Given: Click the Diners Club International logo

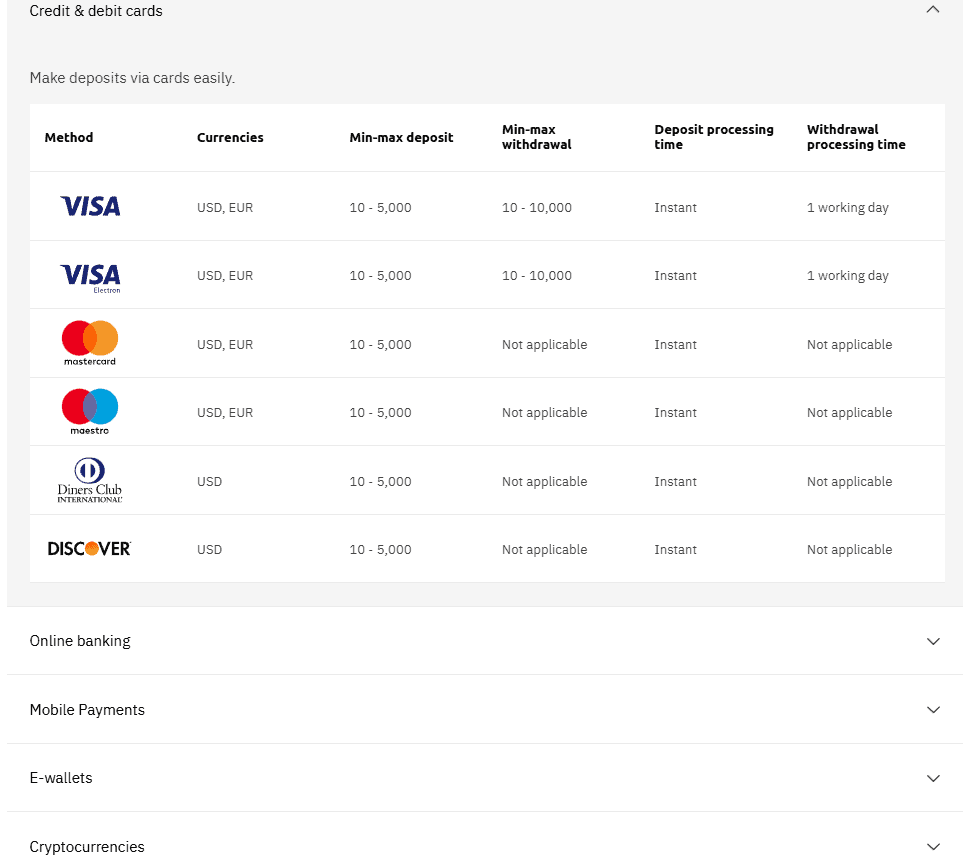Looking at the screenshot, I should [x=90, y=480].
